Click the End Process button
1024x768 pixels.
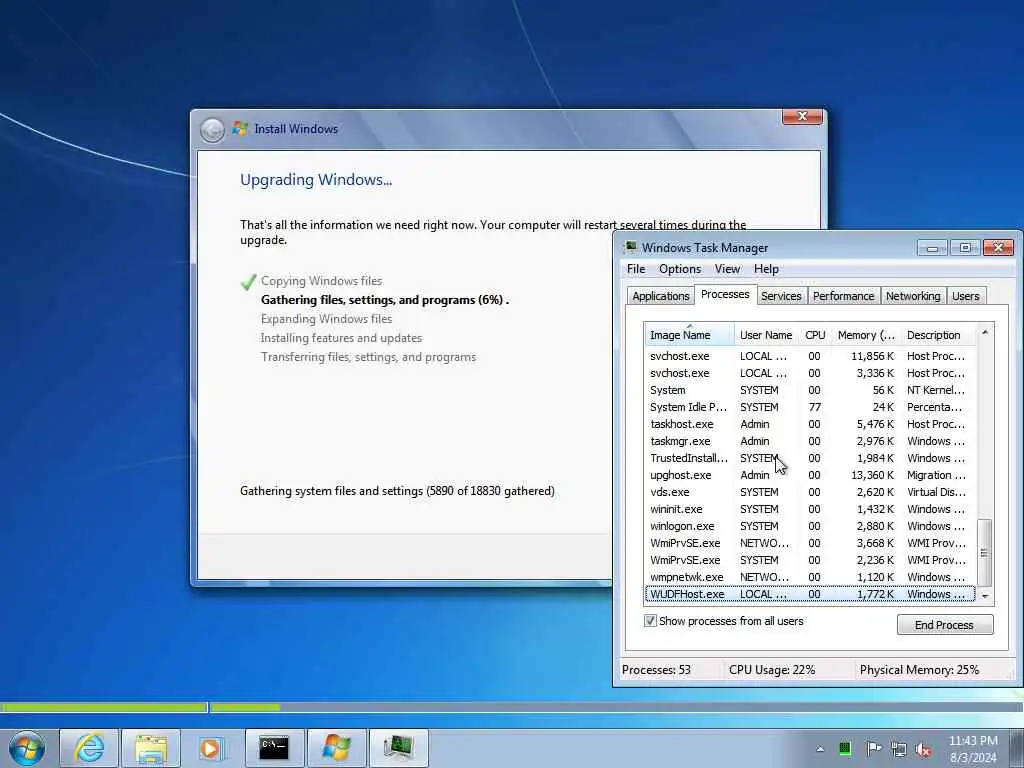944,625
